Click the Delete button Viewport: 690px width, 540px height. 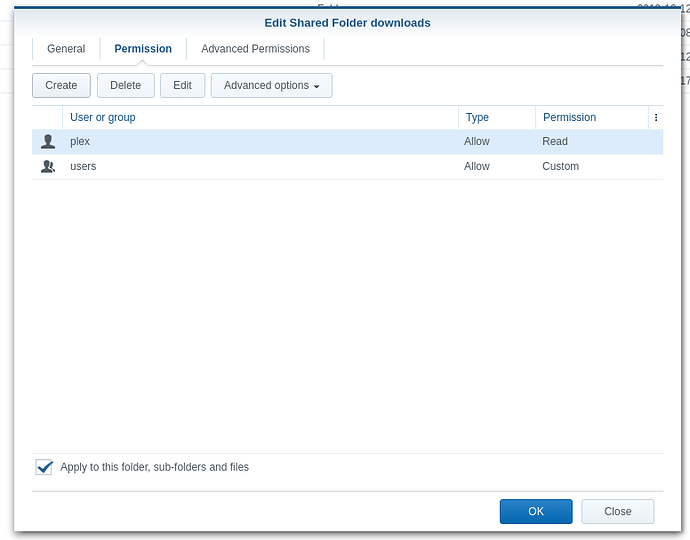coord(125,86)
